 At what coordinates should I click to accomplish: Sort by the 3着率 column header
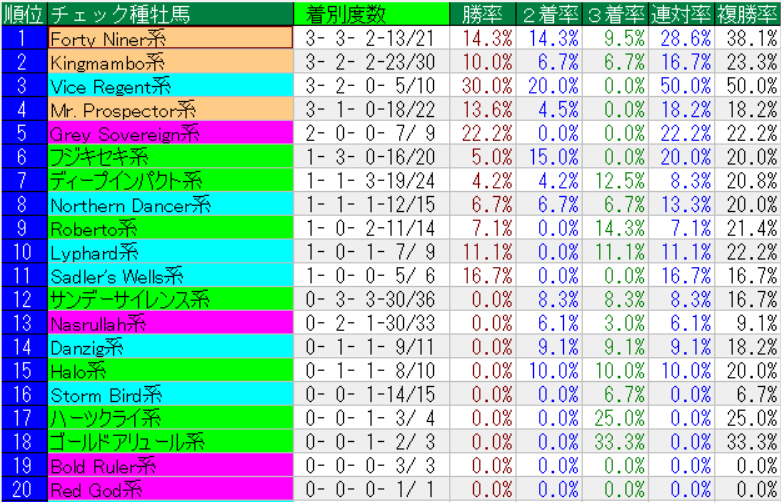(615, 13)
